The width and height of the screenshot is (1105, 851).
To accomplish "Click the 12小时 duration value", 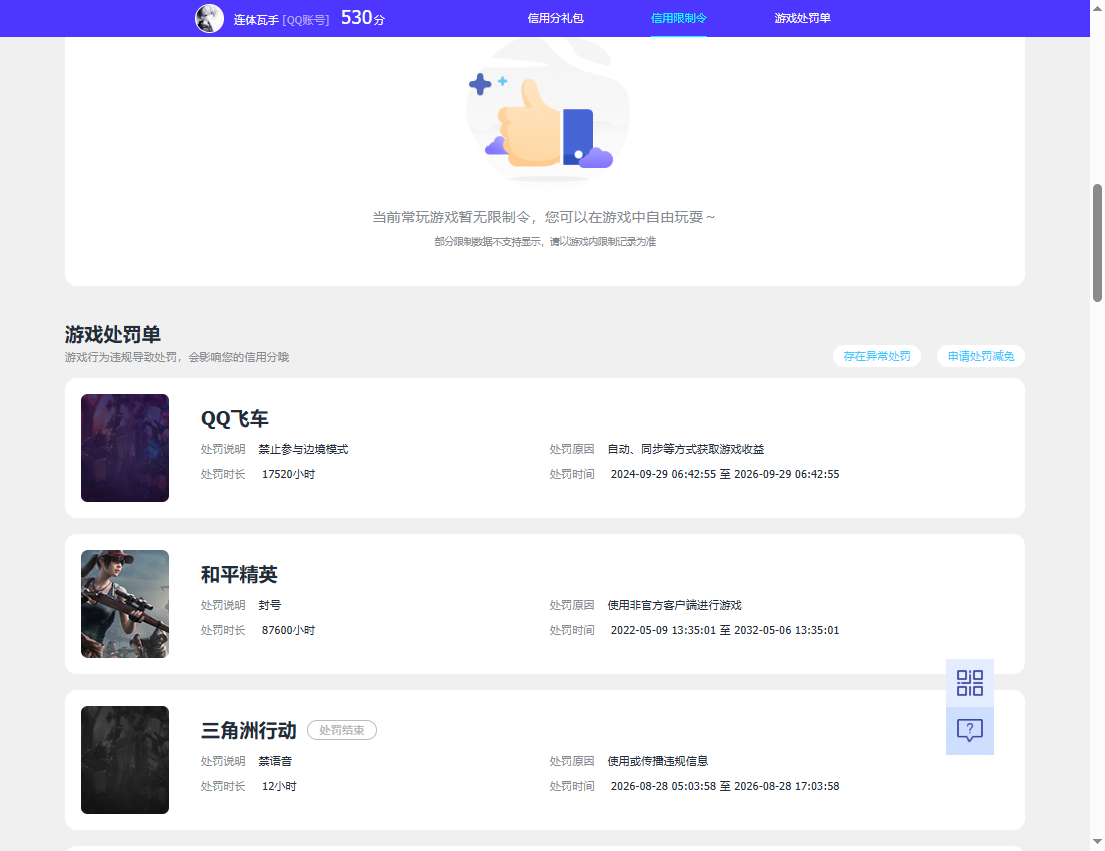I will tap(279, 786).
